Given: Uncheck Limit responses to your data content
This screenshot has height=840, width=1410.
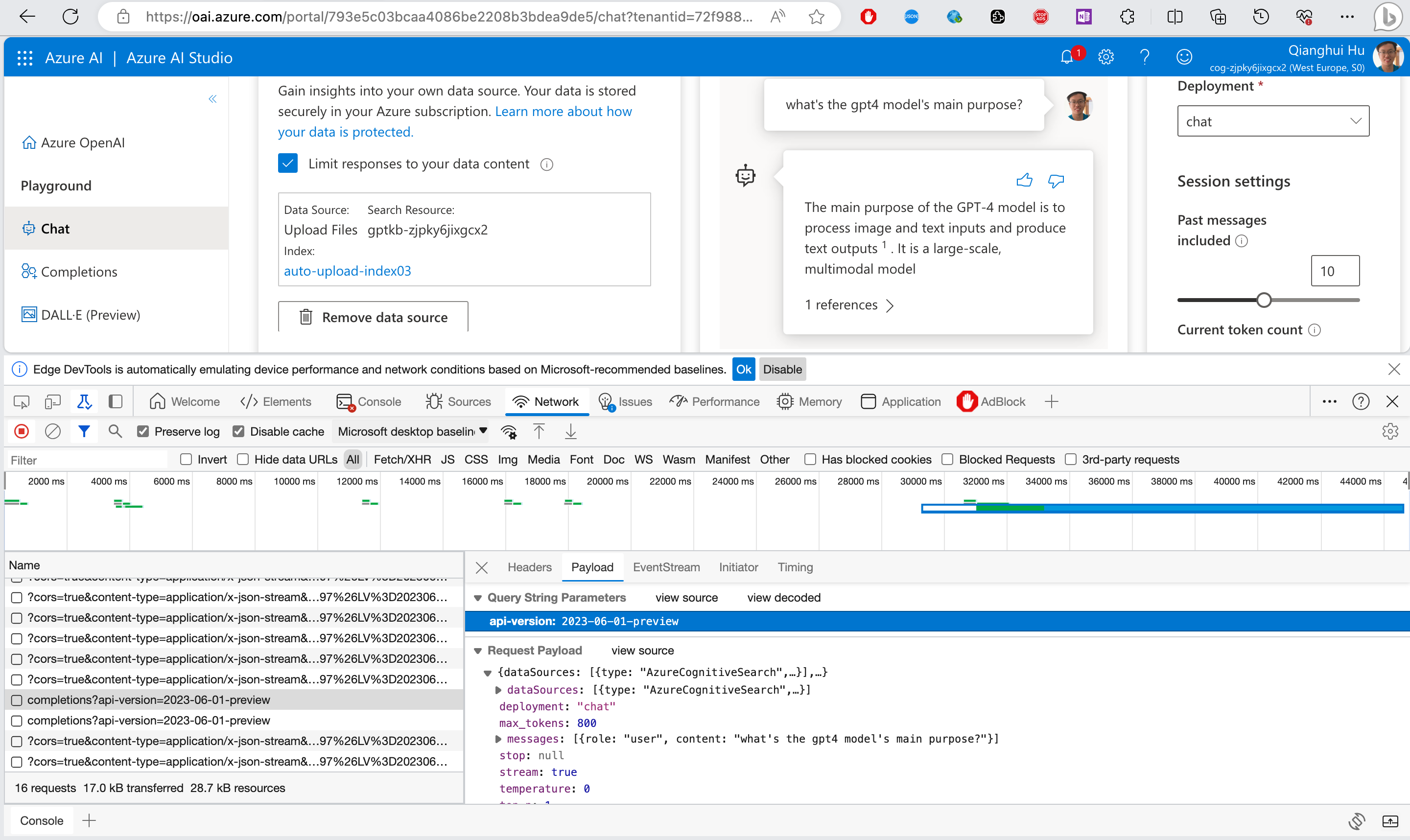Looking at the screenshot, I should [287, 164].
